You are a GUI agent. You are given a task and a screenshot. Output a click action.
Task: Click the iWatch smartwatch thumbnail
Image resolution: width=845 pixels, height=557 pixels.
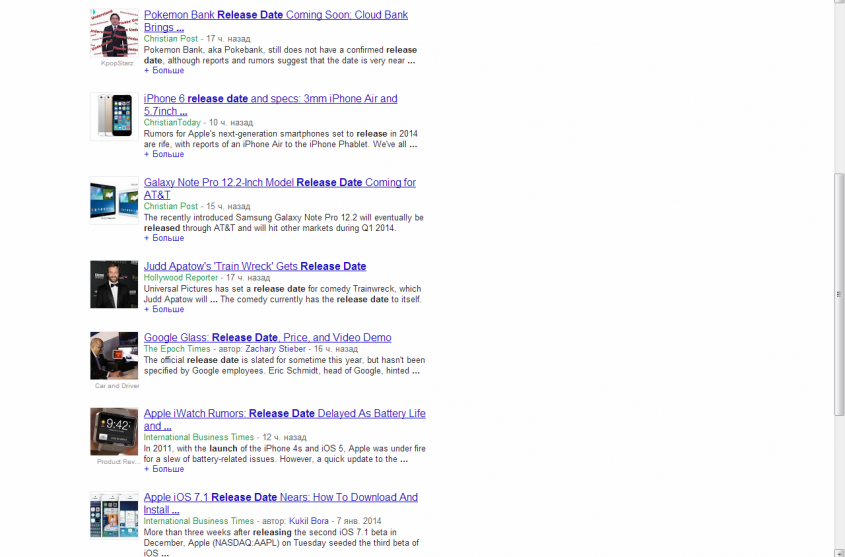(x=114, y=431)
